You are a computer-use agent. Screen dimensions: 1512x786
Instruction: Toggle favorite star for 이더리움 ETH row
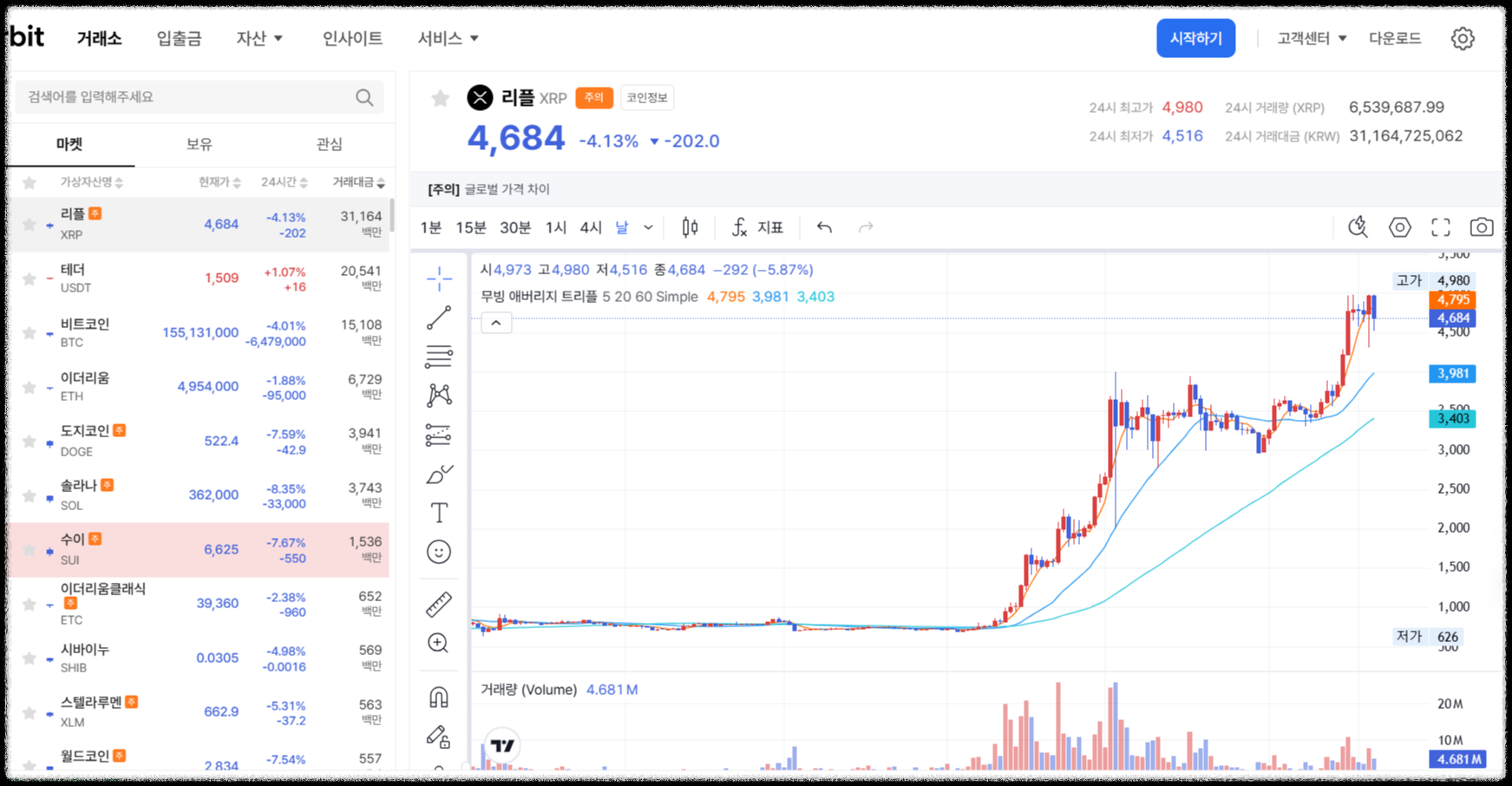click(x=29, y=387)
